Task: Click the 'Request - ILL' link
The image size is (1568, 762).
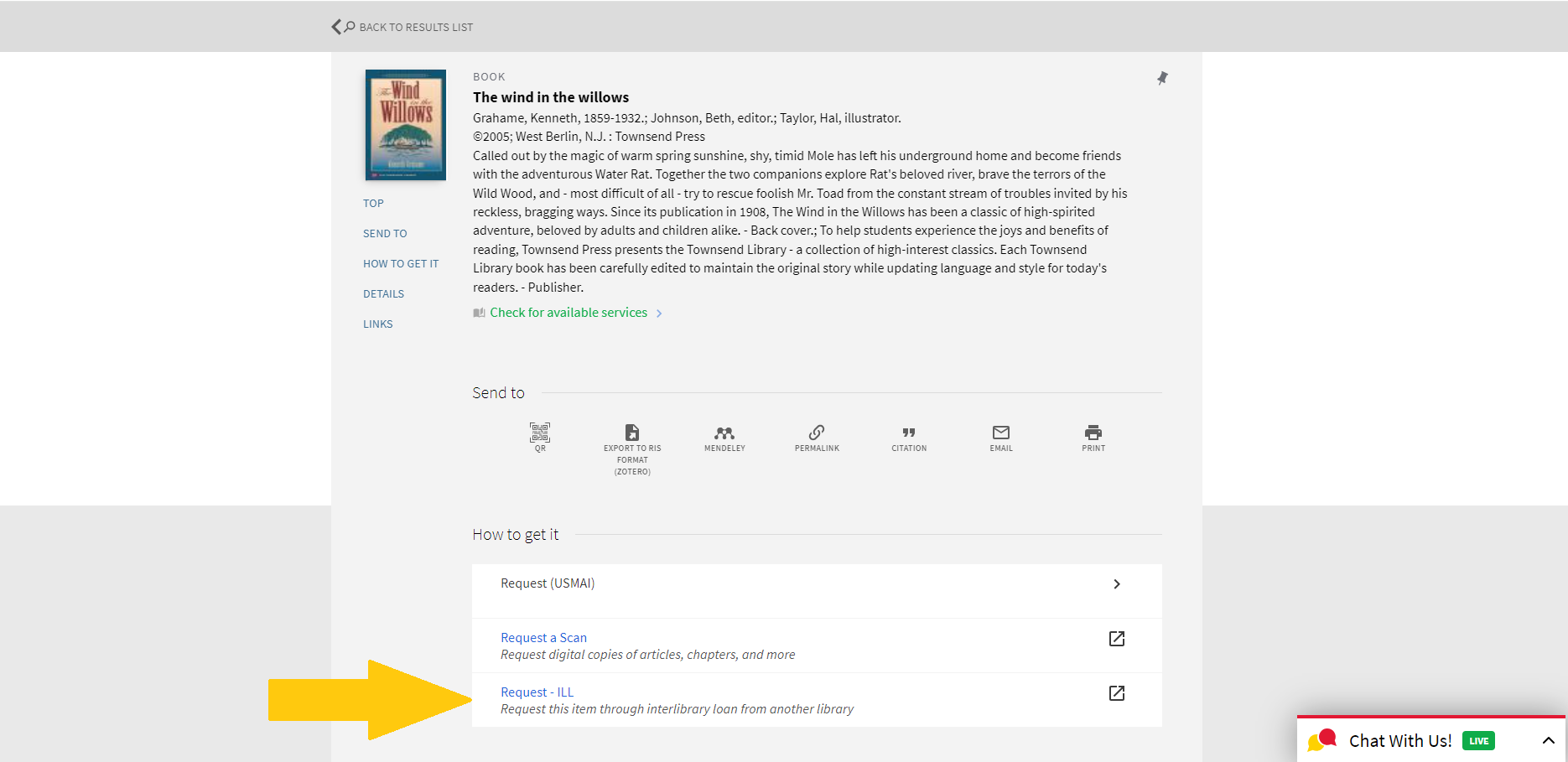Action: pyautogui.click(x=537, y=692)
